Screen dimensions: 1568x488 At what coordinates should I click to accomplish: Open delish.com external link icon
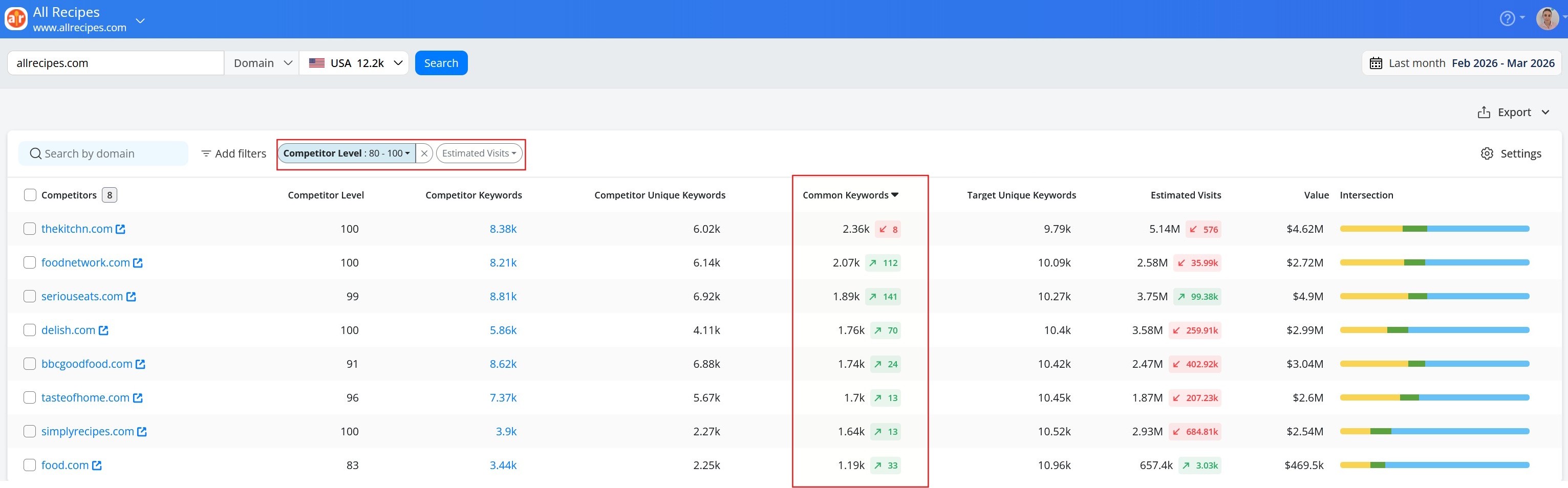(103, 330)
